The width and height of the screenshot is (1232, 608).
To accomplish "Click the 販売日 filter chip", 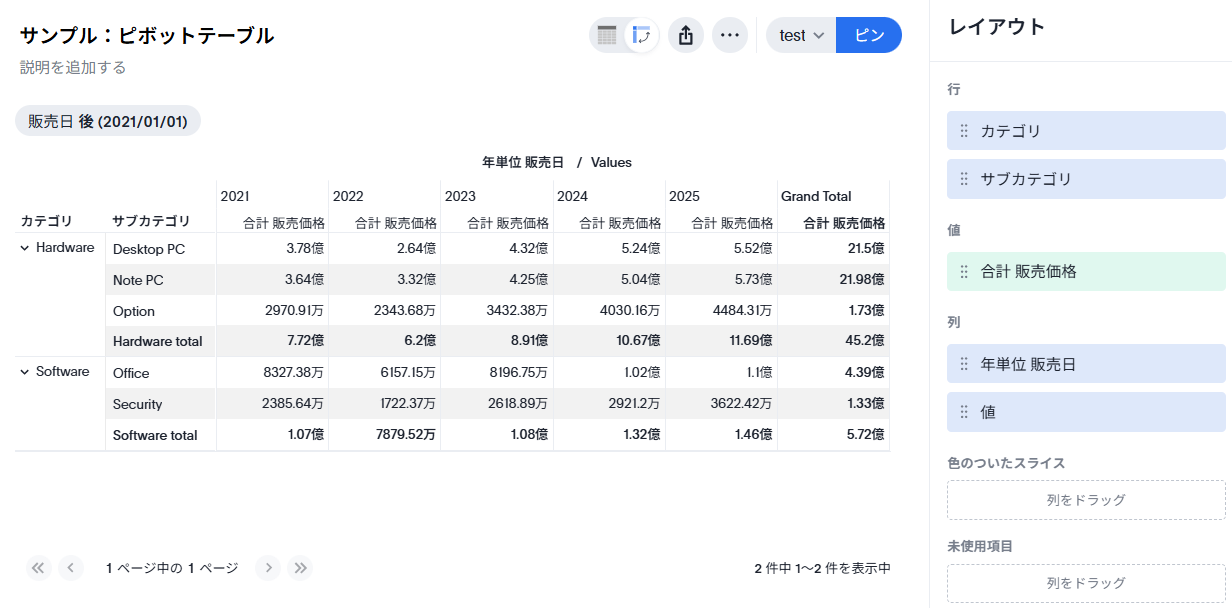I will click(x=108, y=121).
